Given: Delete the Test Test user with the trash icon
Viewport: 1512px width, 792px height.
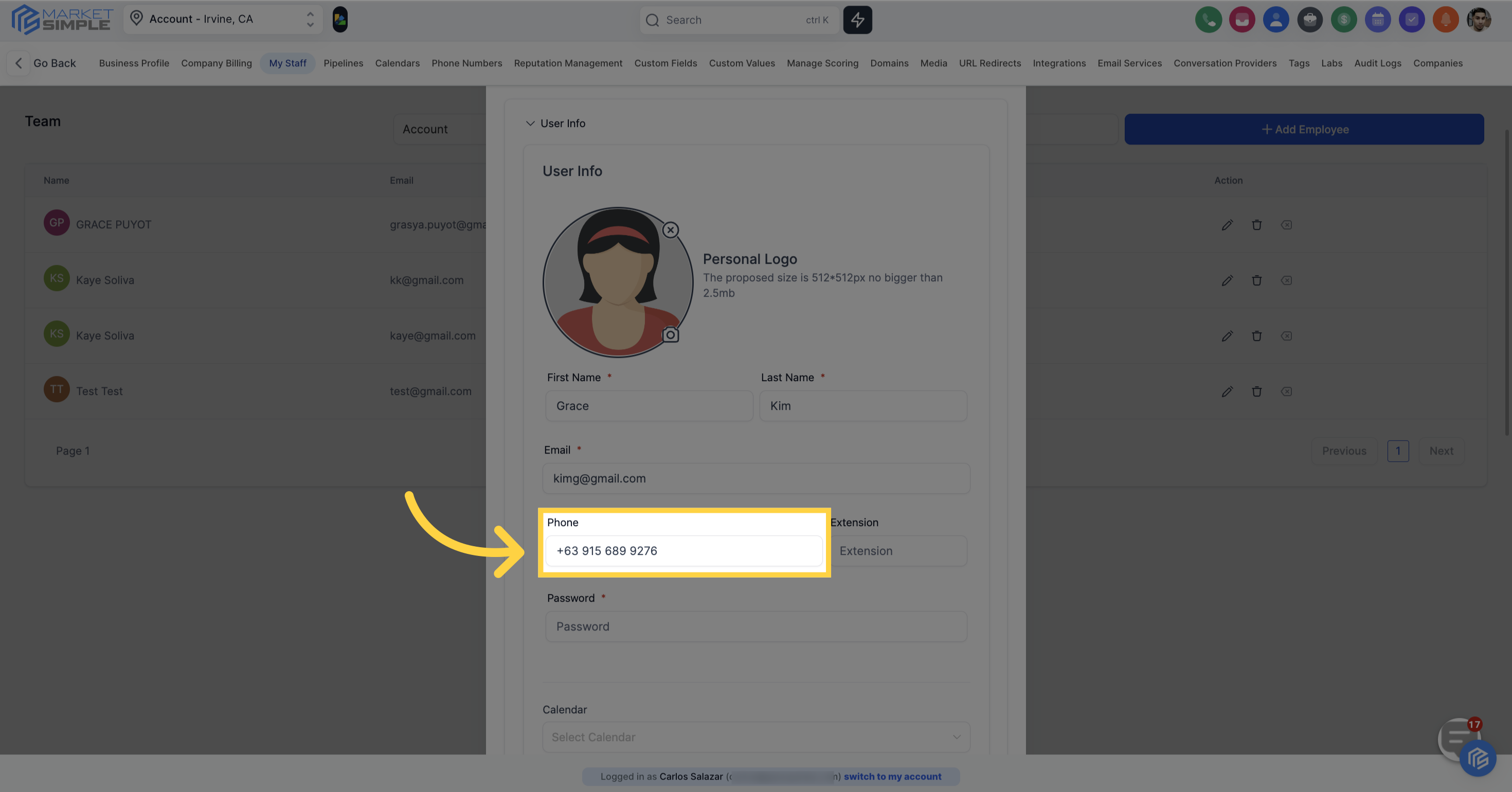Looking at the screenshot, I should point(1257,391).
